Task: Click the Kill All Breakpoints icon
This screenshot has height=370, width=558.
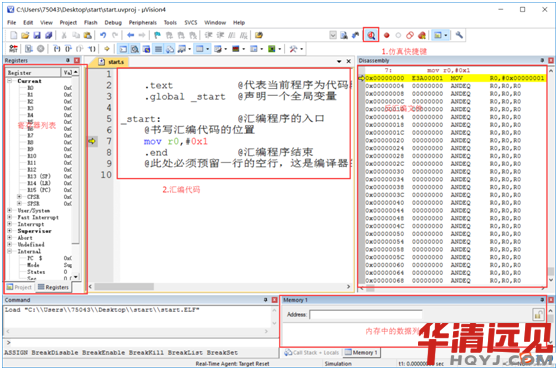Action: (422, 35)
